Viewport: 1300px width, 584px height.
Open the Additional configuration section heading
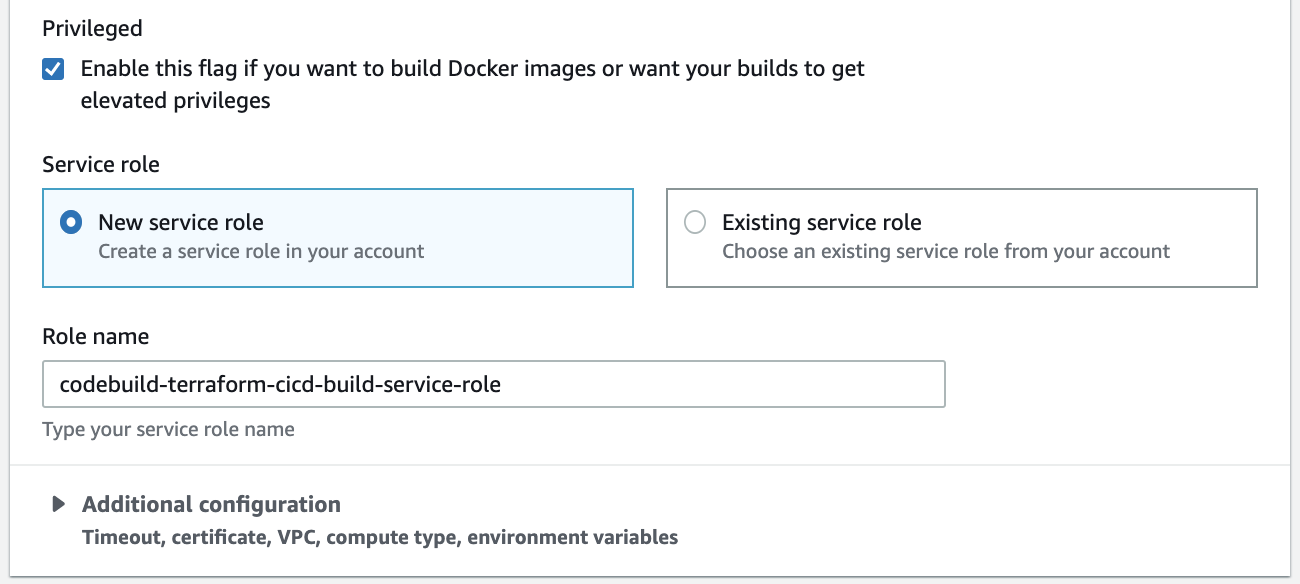(211, 504)
